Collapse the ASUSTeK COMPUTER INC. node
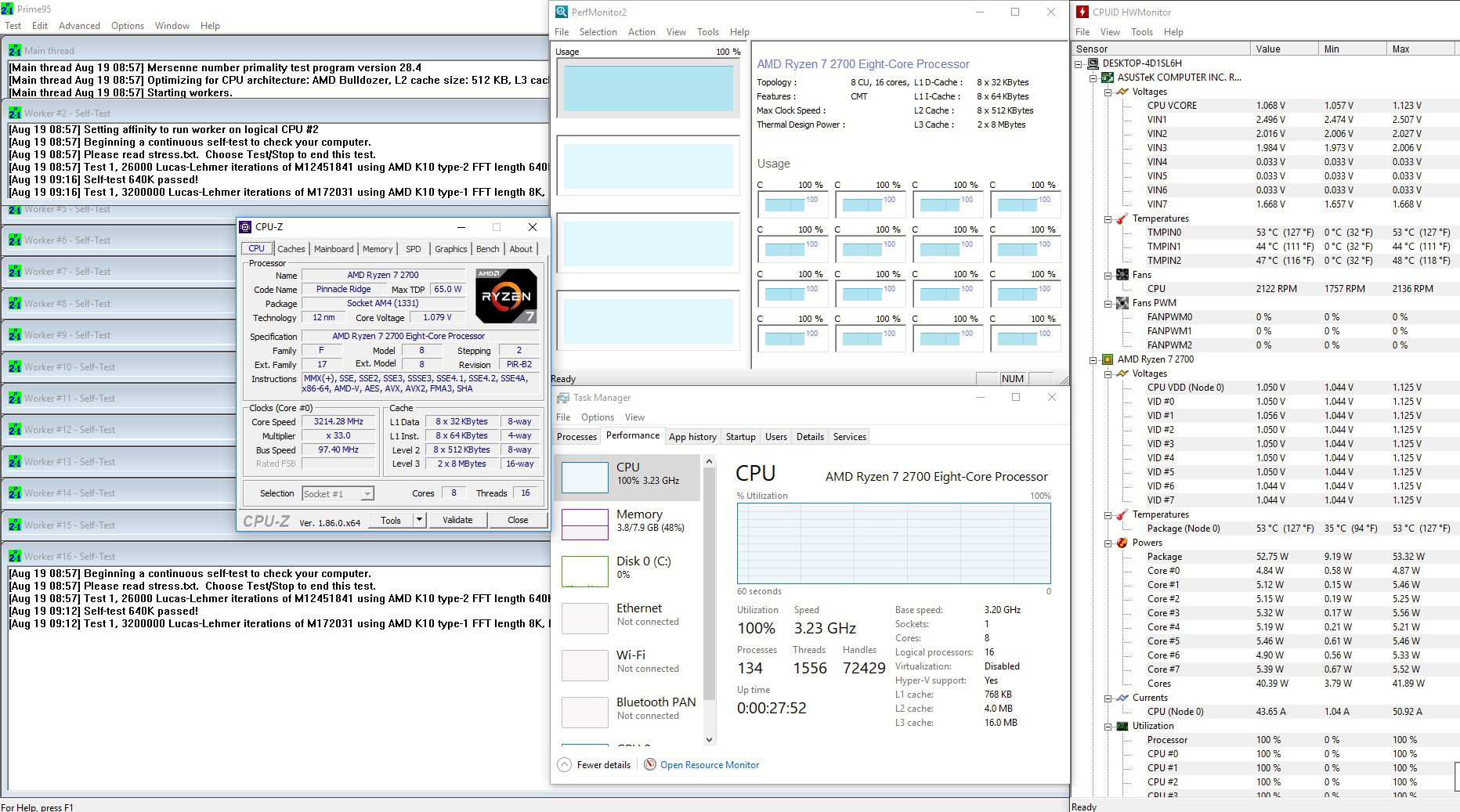 [1093, 78]
